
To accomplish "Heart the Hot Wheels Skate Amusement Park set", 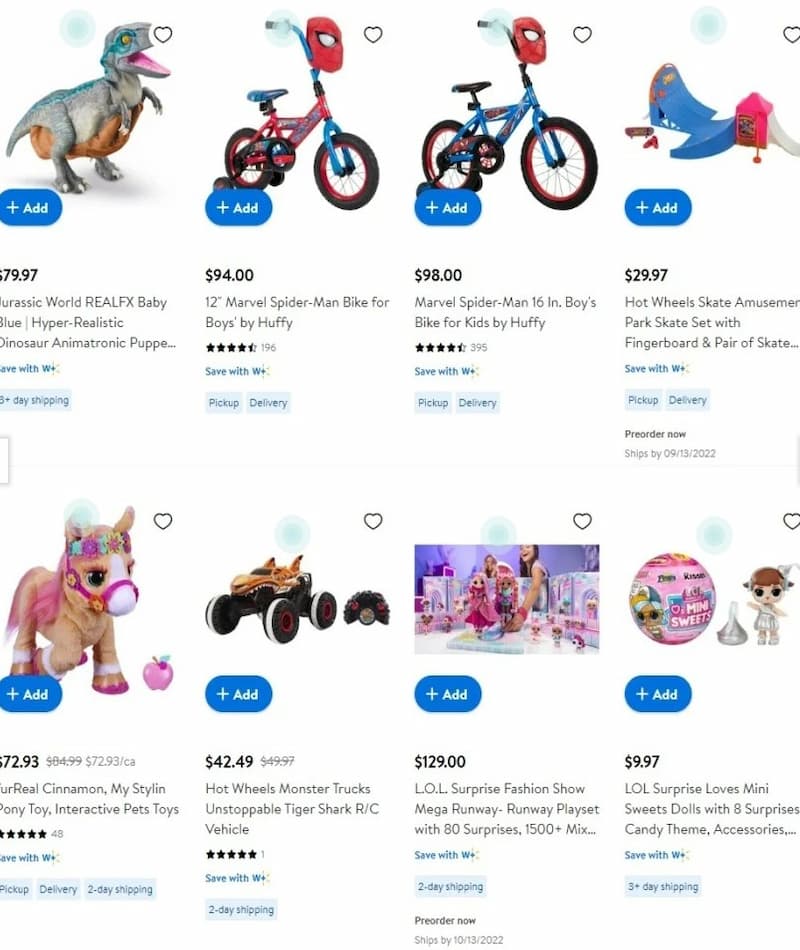I will (792, 35).
